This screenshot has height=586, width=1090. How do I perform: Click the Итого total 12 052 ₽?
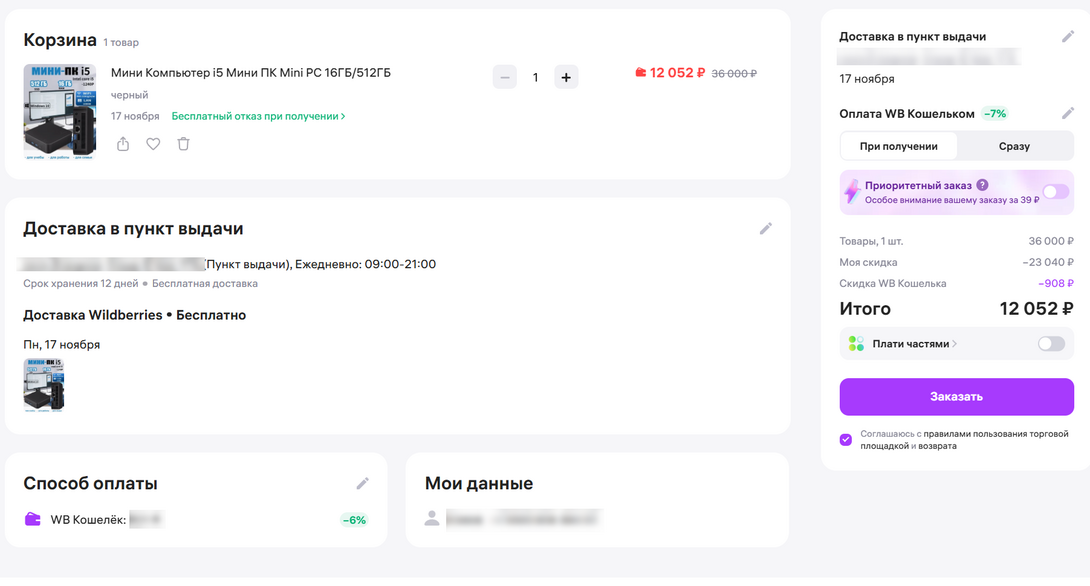click(1036, 309)
